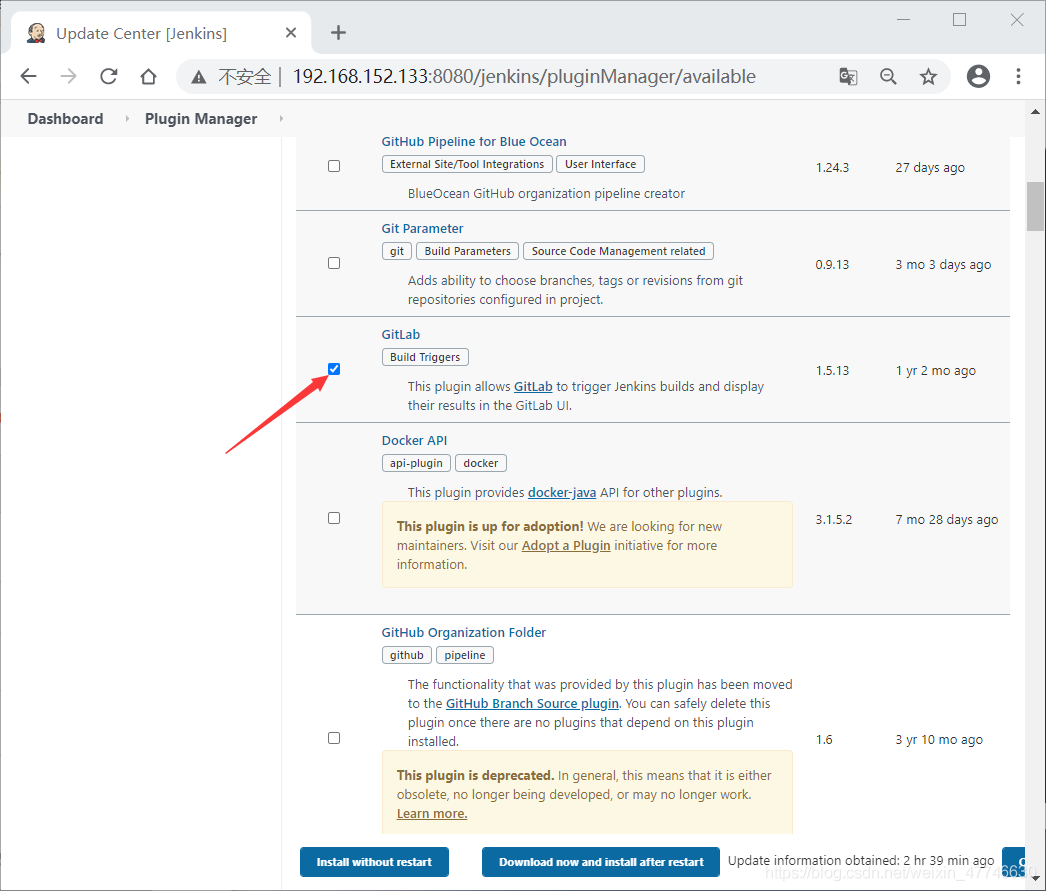The image size is (1046, 891).
Task: Open the GitHub Organization Folder link
Action: pyautogui.click(x=464, y=632)
